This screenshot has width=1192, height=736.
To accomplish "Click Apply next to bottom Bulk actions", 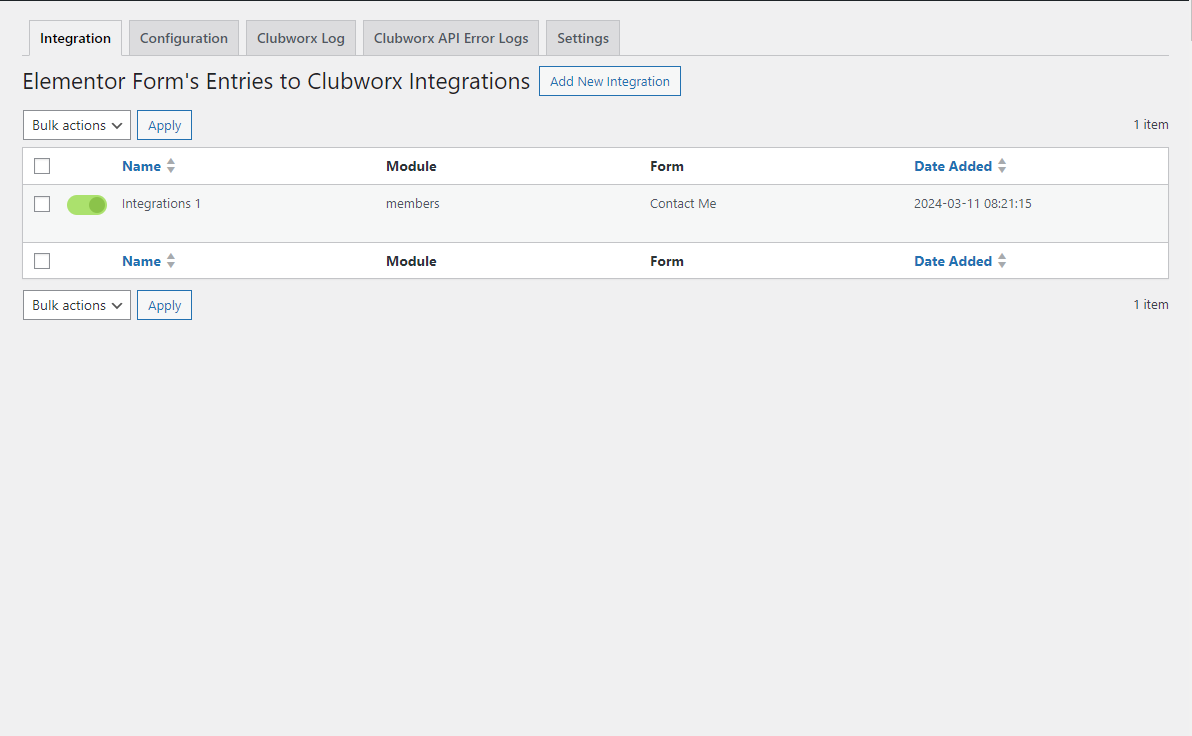I will [164, 305].
